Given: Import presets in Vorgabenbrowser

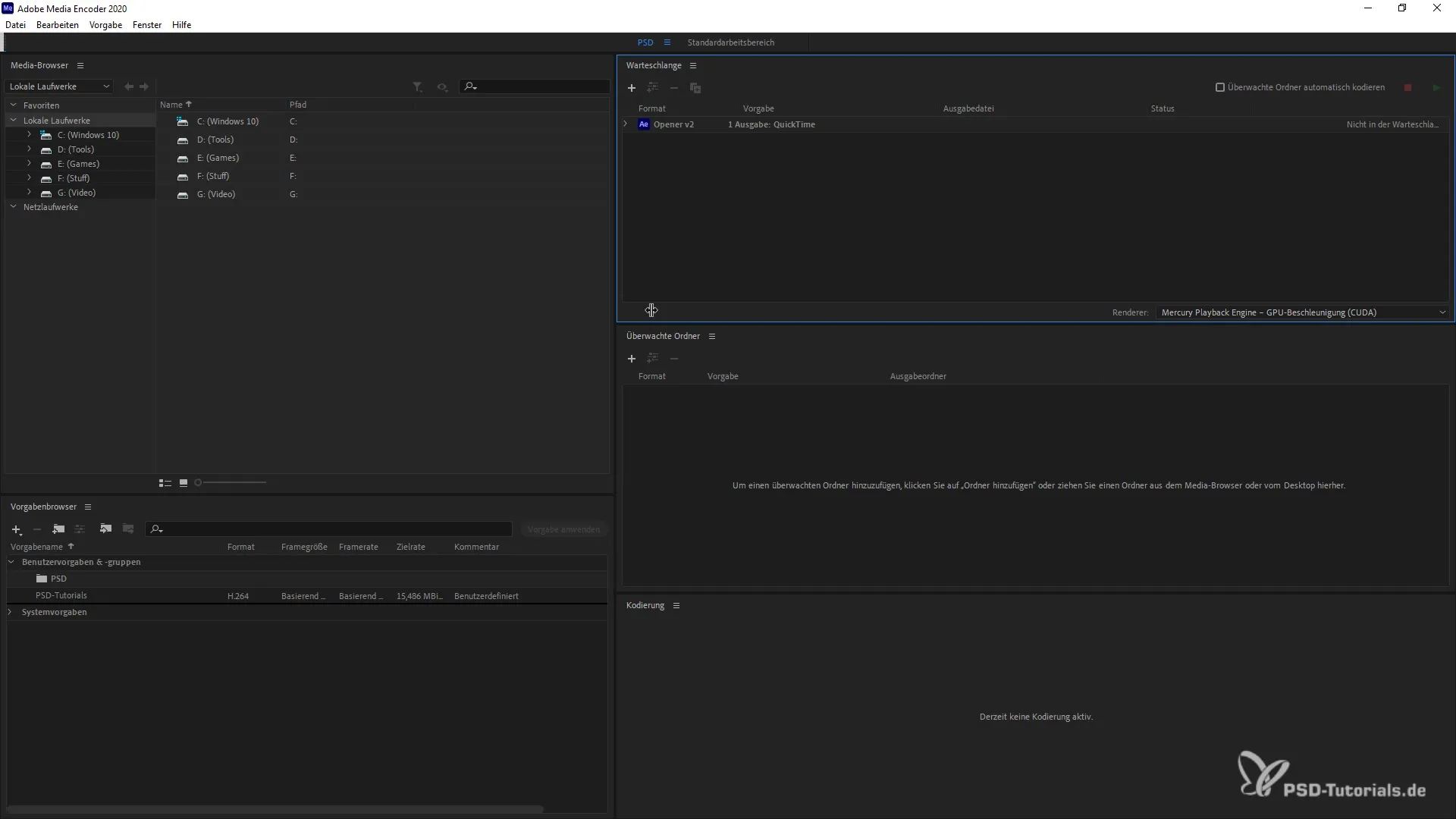Looking at the screenshot, I should point(105,529).
